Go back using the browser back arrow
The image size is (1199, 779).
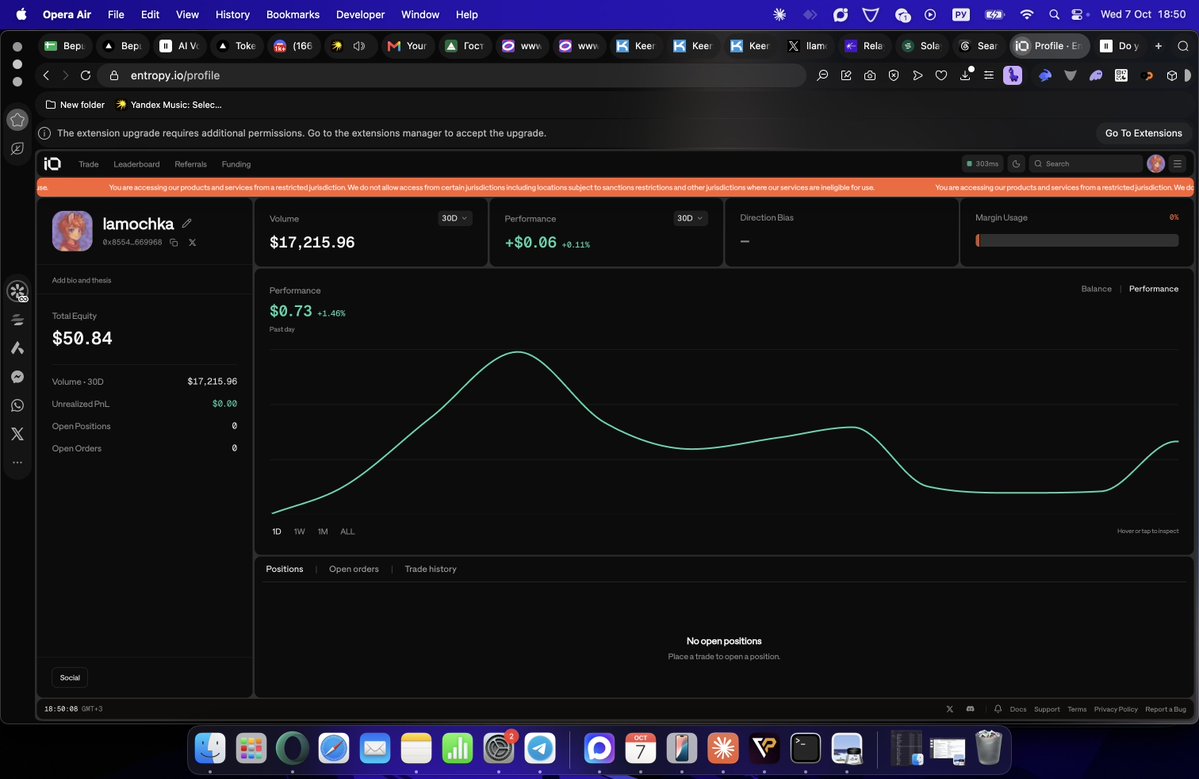coord(46,75)
